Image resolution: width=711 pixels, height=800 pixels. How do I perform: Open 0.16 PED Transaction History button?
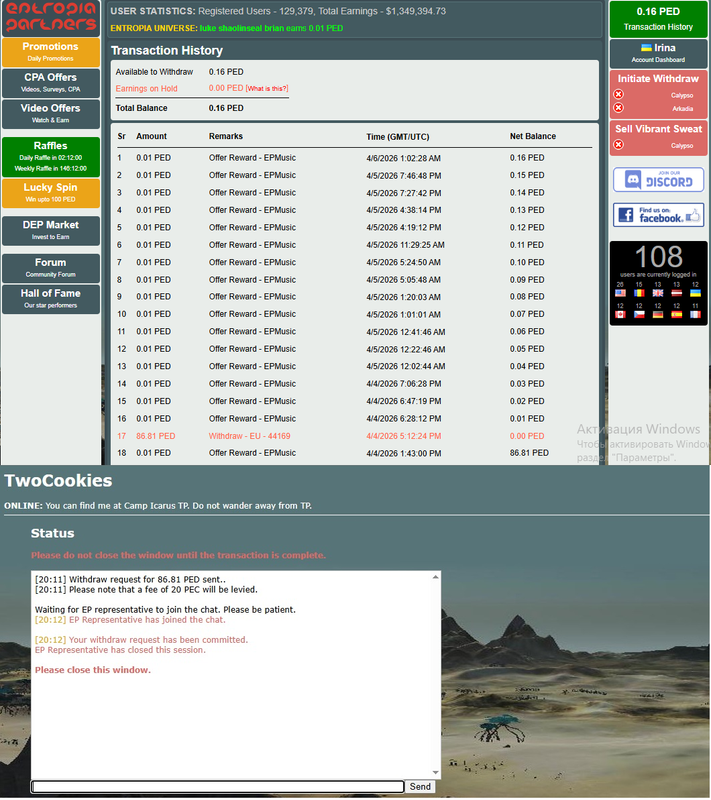658,19
